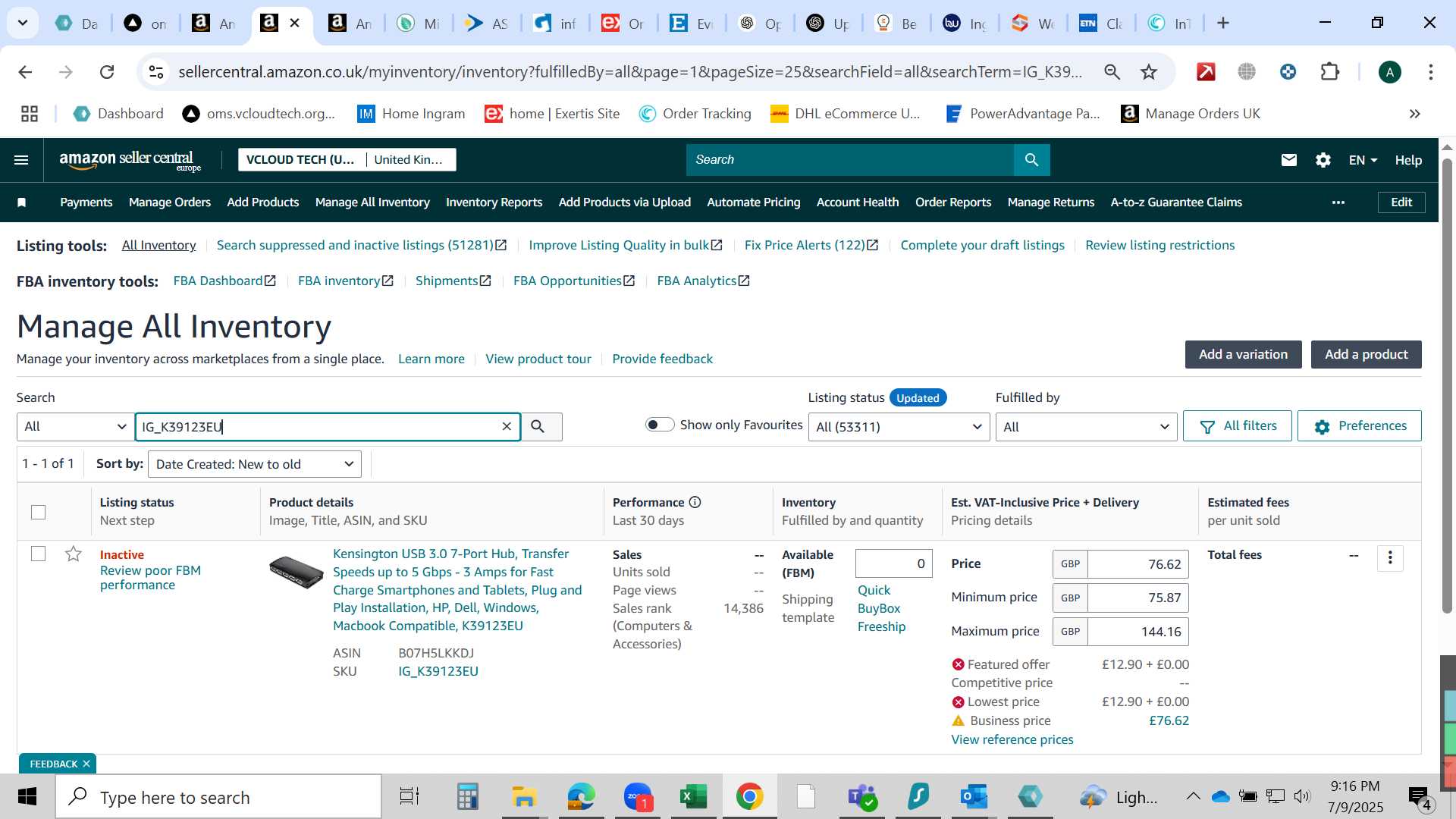Screen dimensions: 1456x819
Task: Open Review poor FBM performance link
Action: pos(150,578)
